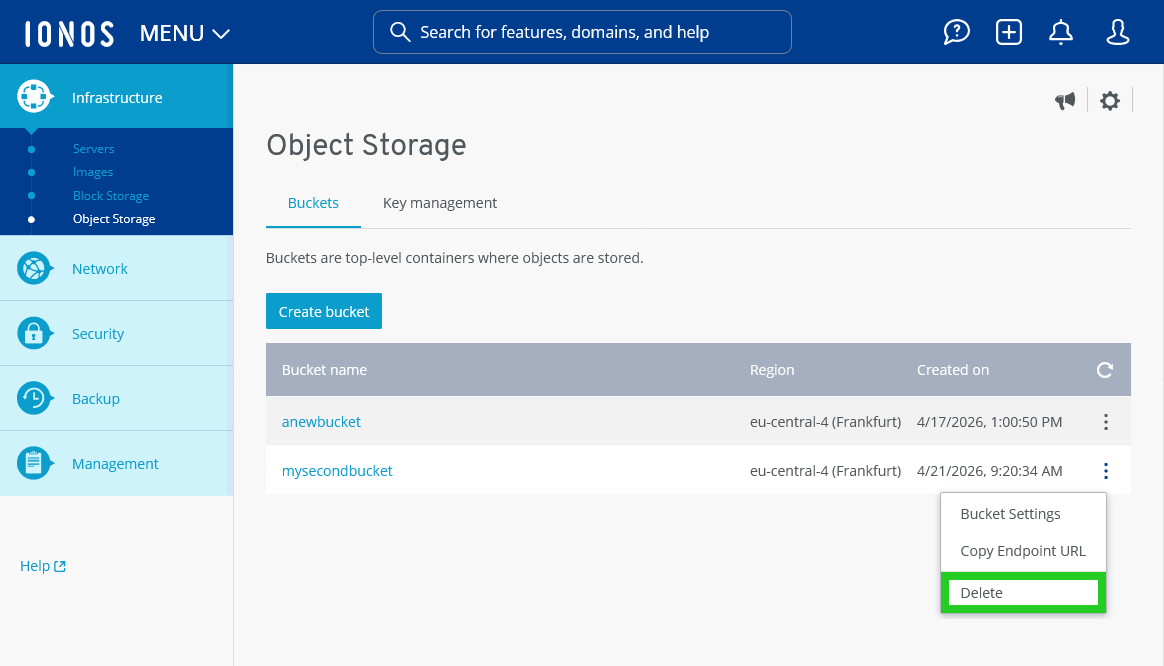Click the search bar for features and domains
Image resolution: width=1164 pixels, height=666 pixels.
tap(582, 32)
